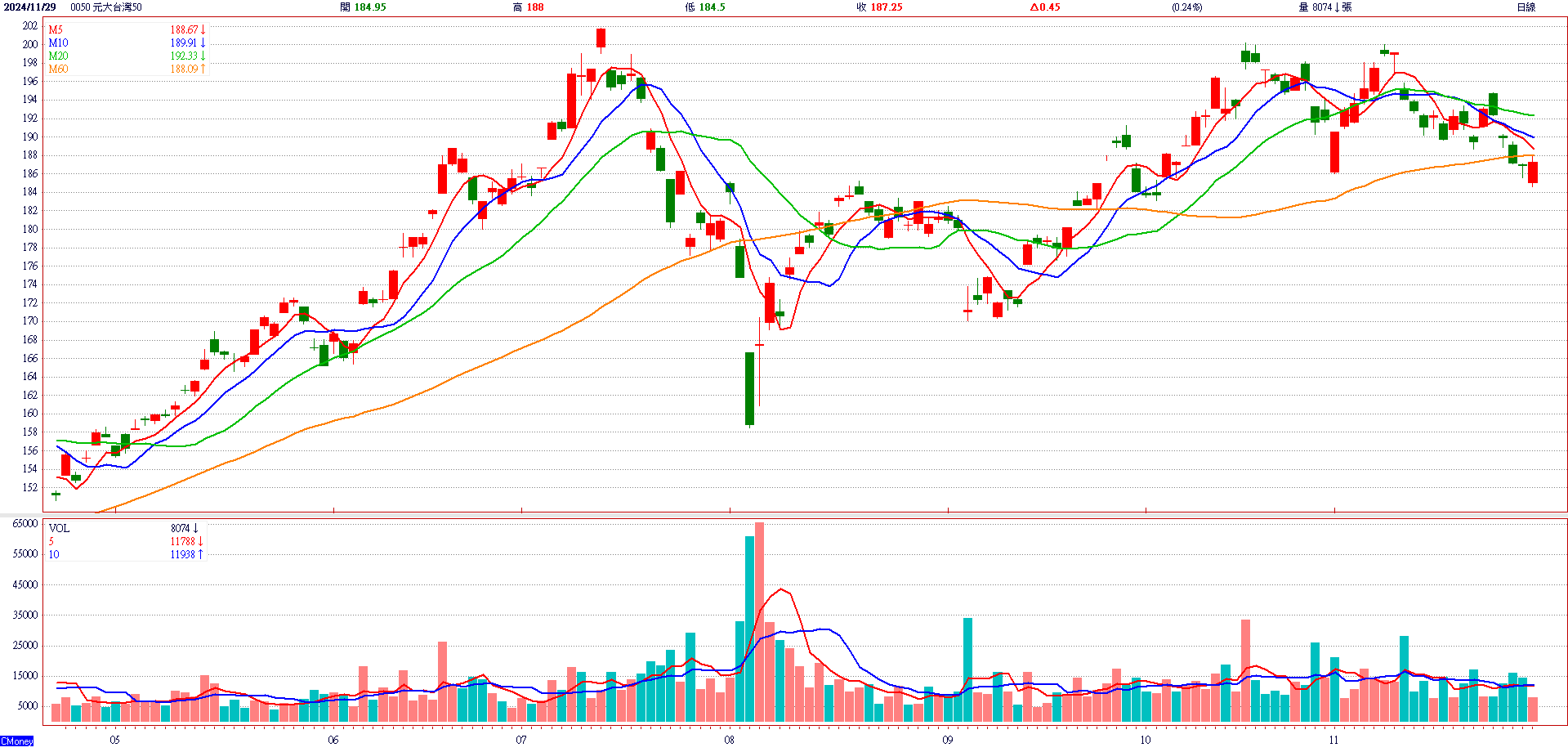The image size is (1568, 752).
Task: Select the M20 moving average legend label
Action: click(x=58, y=56)
